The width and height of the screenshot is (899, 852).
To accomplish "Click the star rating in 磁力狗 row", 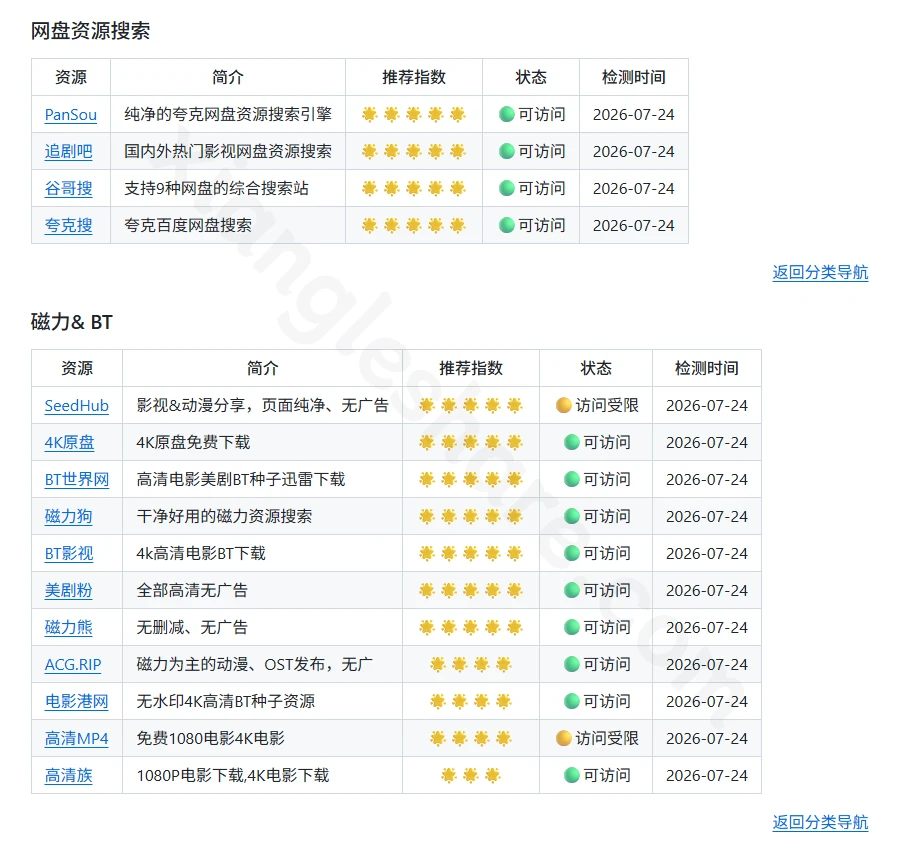I will point(471,517).
